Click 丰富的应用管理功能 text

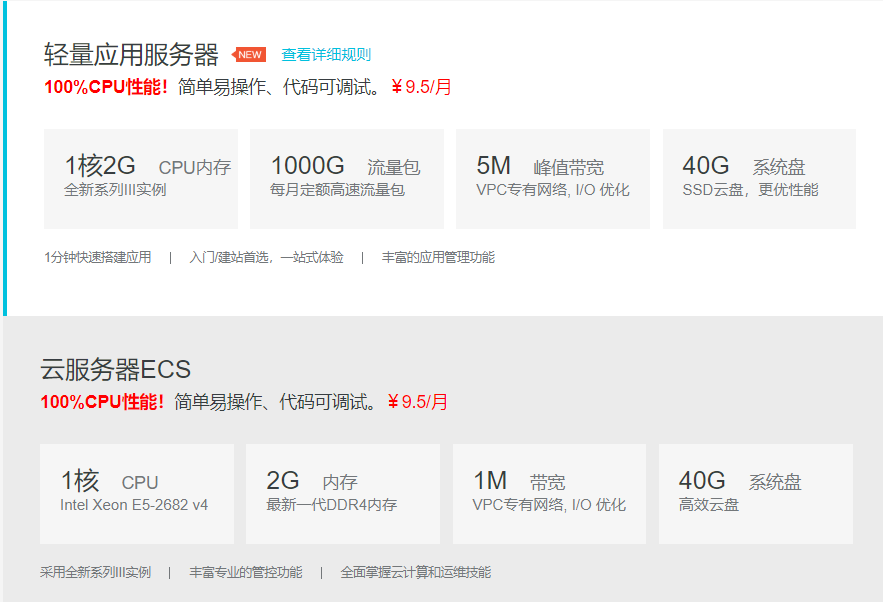(438, 257)
